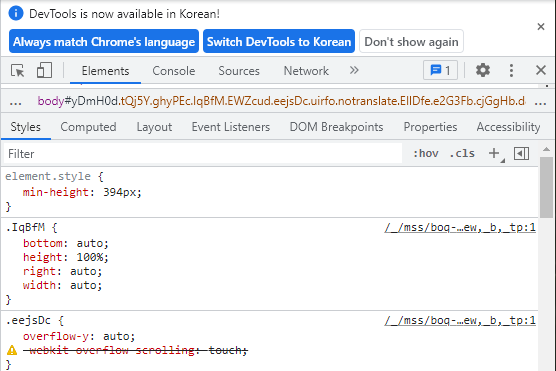This screenshot has width=556, height=371.
Task: Focus the styles Filter input field
Action: click(x=203, y=154)
